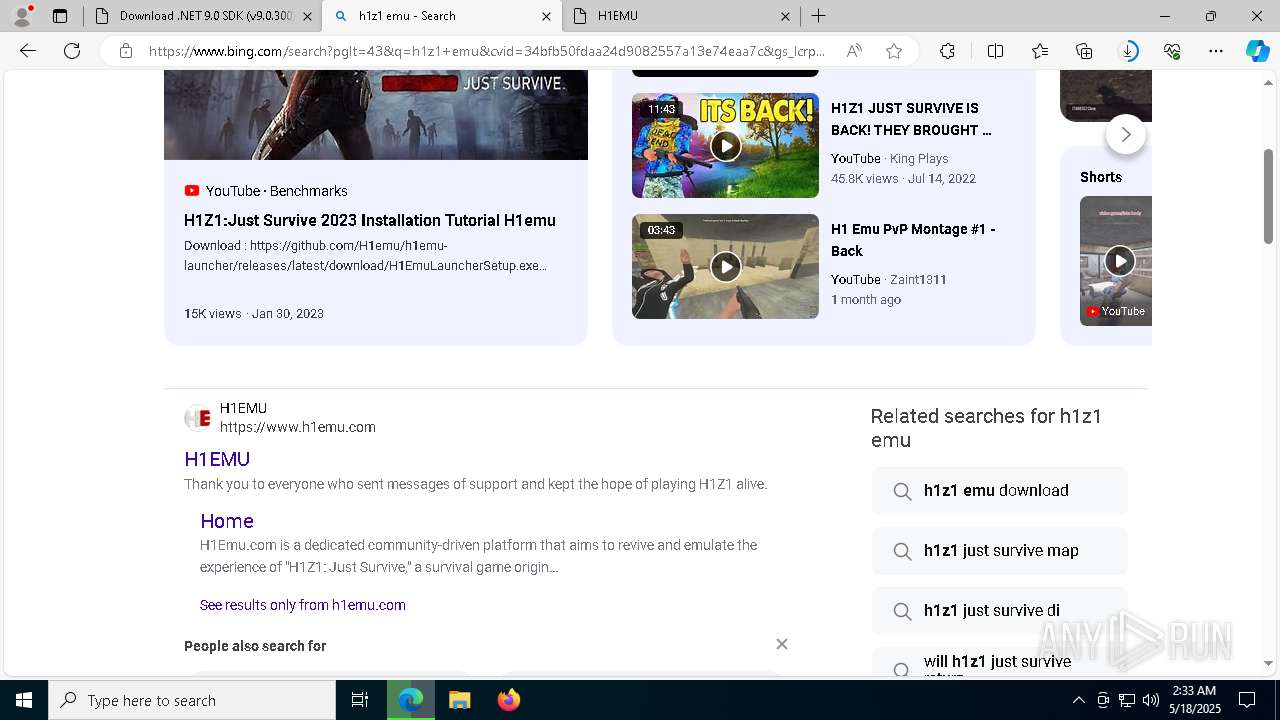This screenshot has height=720, width=1280.
Task: Open H1Z1:Just Survive 2023 Installation Tutorial
Action: 370,220
